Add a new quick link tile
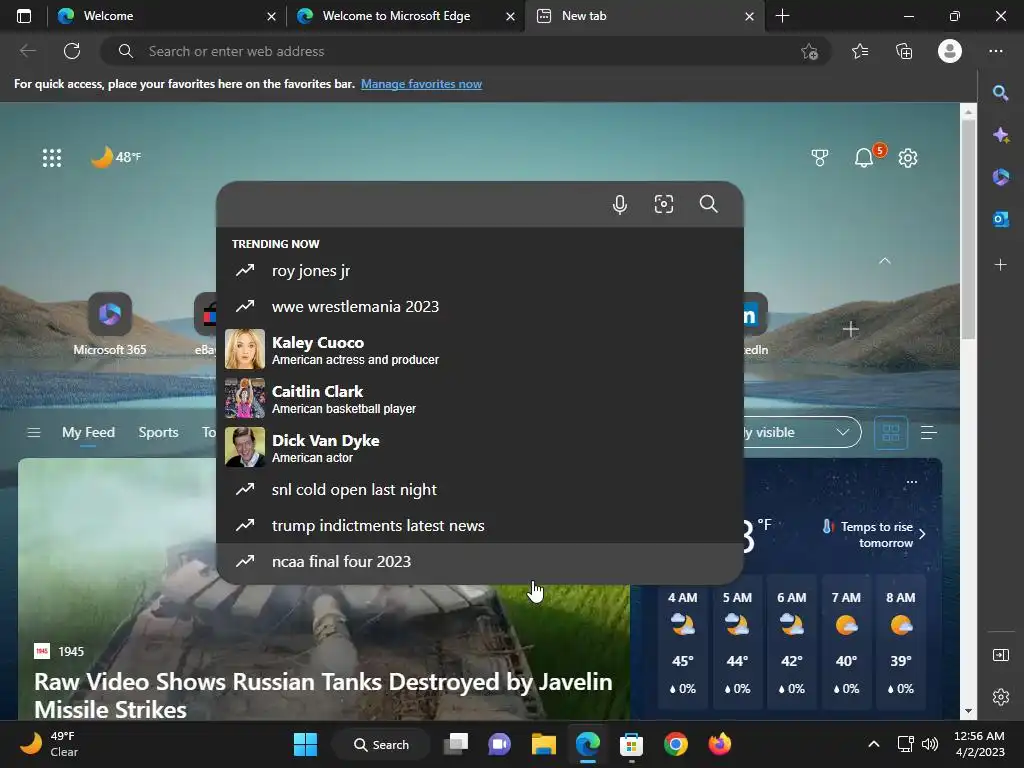 [850, 329]
